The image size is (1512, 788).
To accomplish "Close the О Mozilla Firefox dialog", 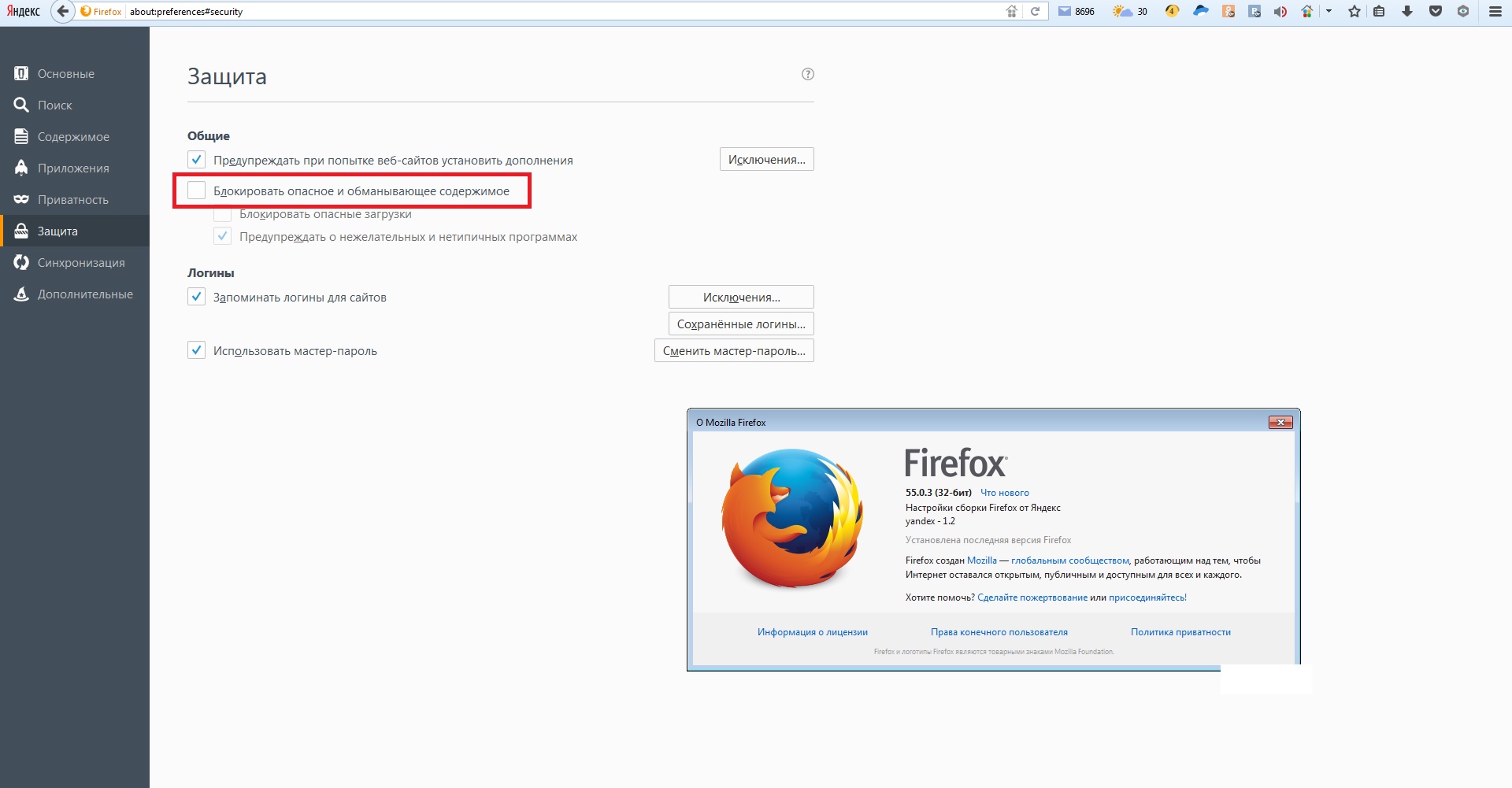I will 1280,423.
